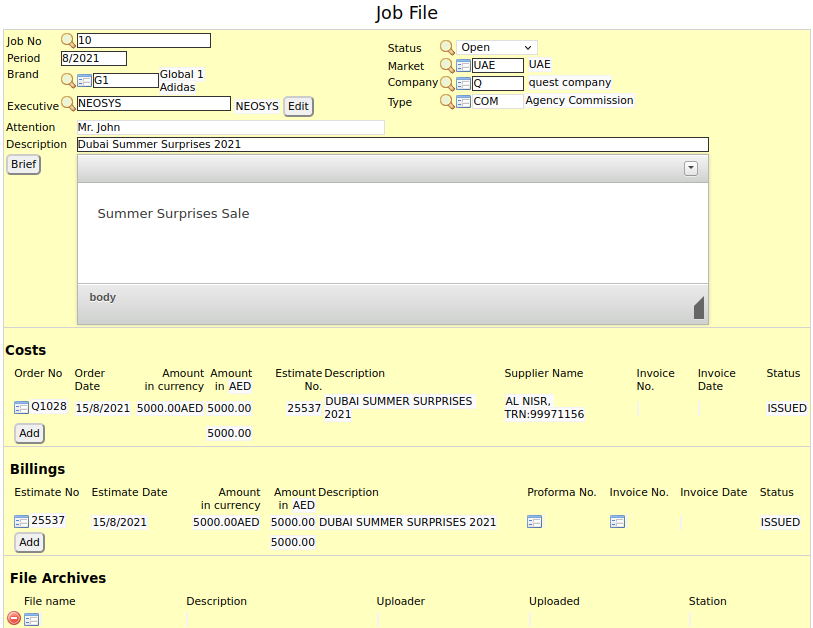Click the Attention field with Mr. John
The width and height of the screenshot is (813, 628).
click(x=231, y=128)
